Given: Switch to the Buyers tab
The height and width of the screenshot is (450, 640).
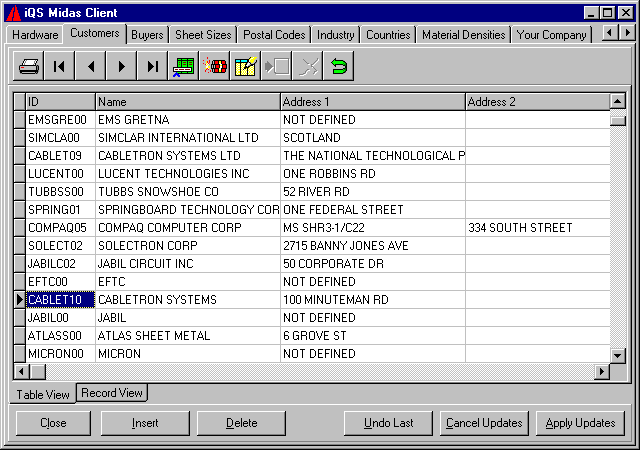Looking at the screenshot, I should coord(147,35).
